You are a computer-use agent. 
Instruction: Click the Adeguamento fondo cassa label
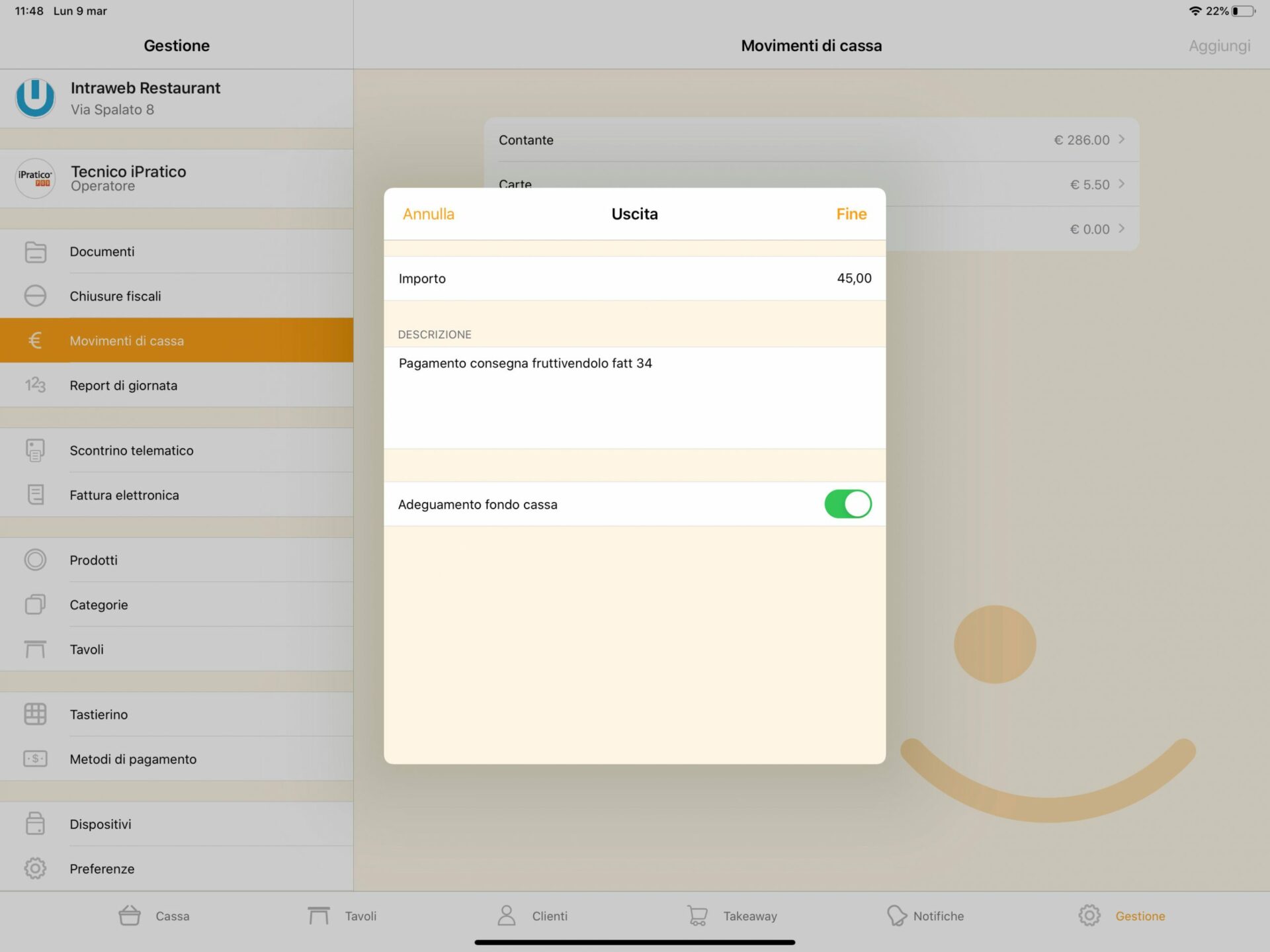coord(478,504)
